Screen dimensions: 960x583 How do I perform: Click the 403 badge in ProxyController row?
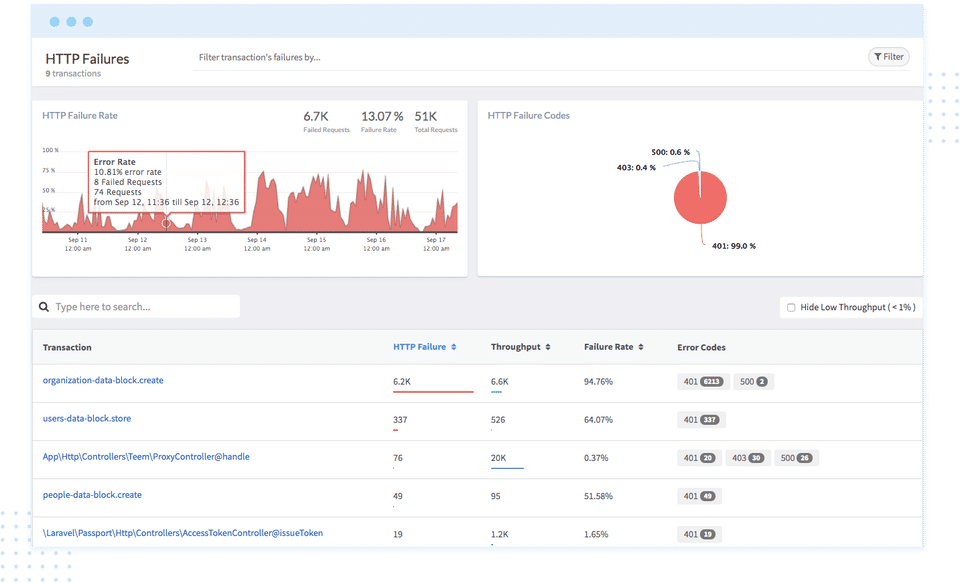pos(748,458)
